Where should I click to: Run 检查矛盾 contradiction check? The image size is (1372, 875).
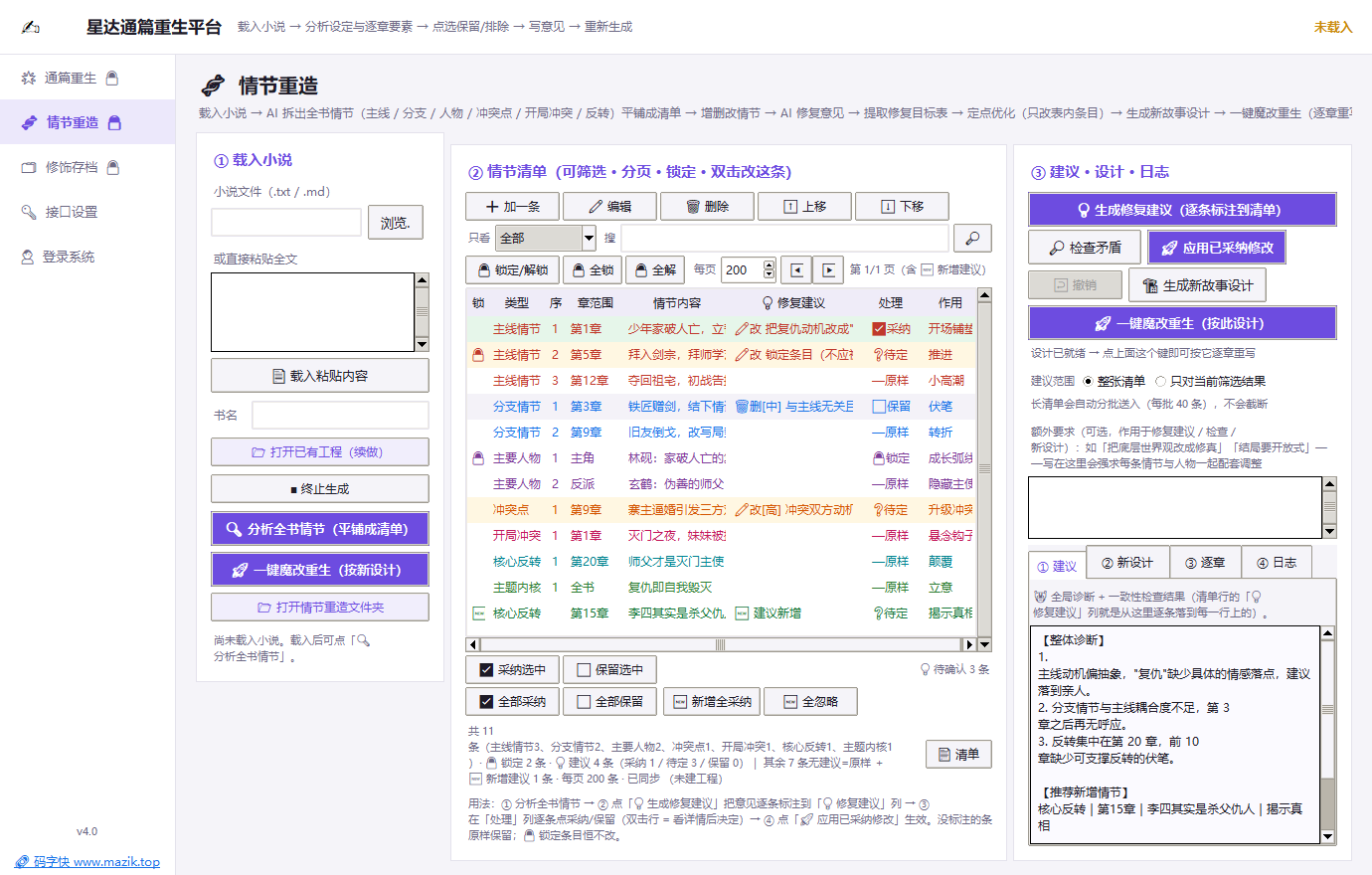[1086, 248]
